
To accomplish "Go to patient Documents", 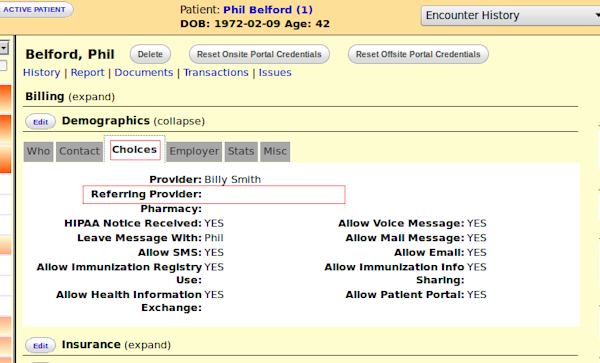I will [143, 73].
